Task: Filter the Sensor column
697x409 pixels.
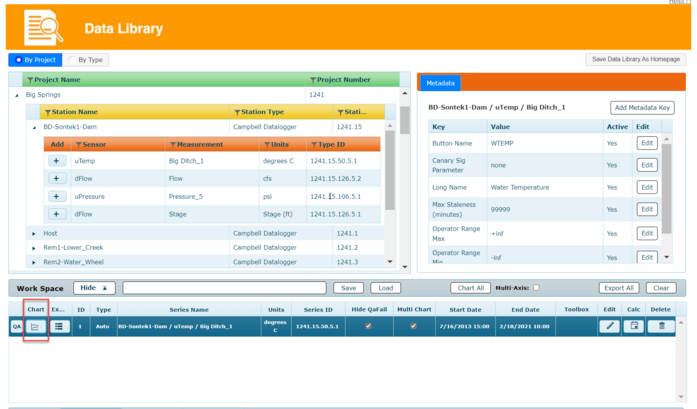Action: [x=79, y=145]
